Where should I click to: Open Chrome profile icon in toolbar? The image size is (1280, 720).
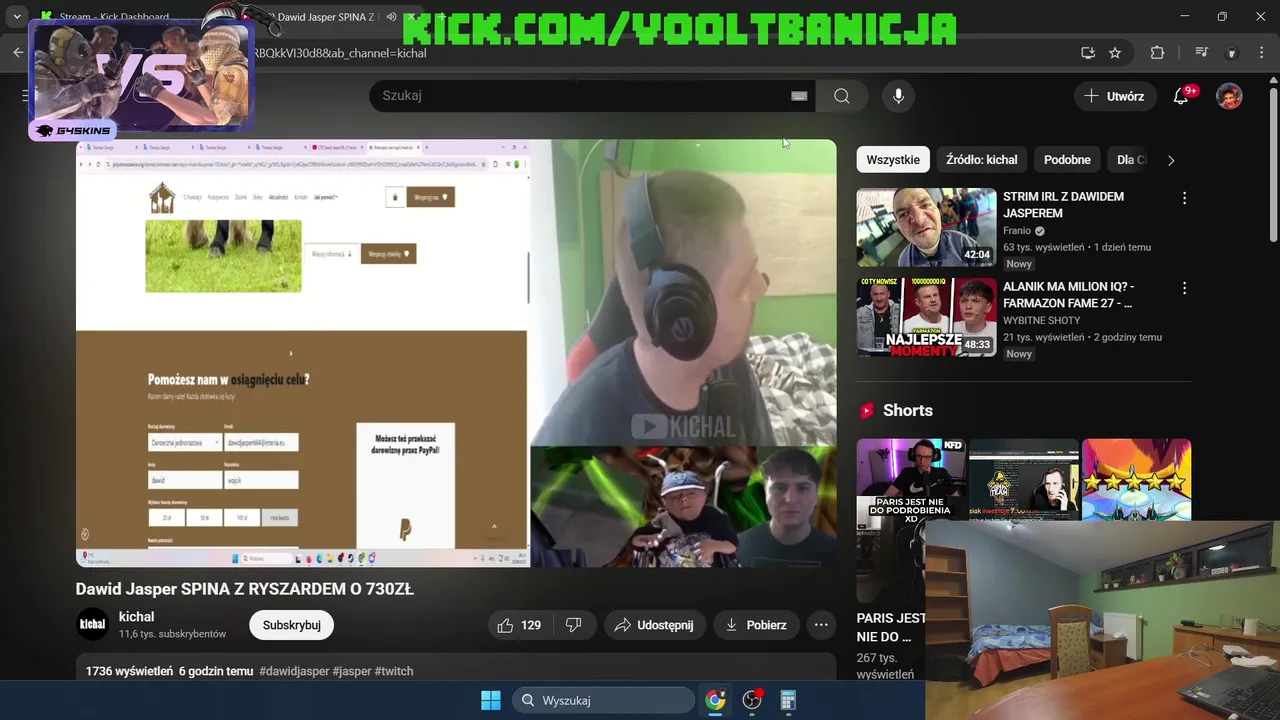[1232, 53]
